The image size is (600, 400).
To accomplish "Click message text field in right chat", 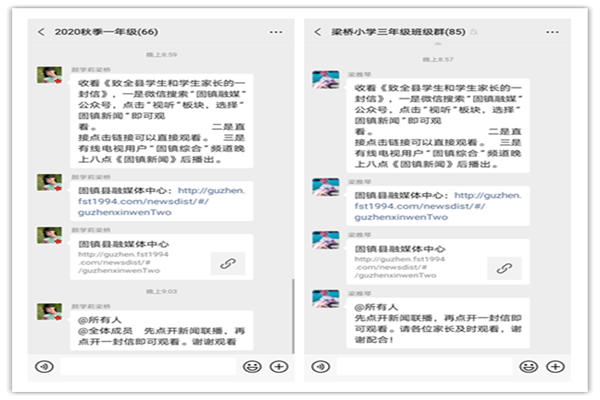I will [x=424, y=366].
